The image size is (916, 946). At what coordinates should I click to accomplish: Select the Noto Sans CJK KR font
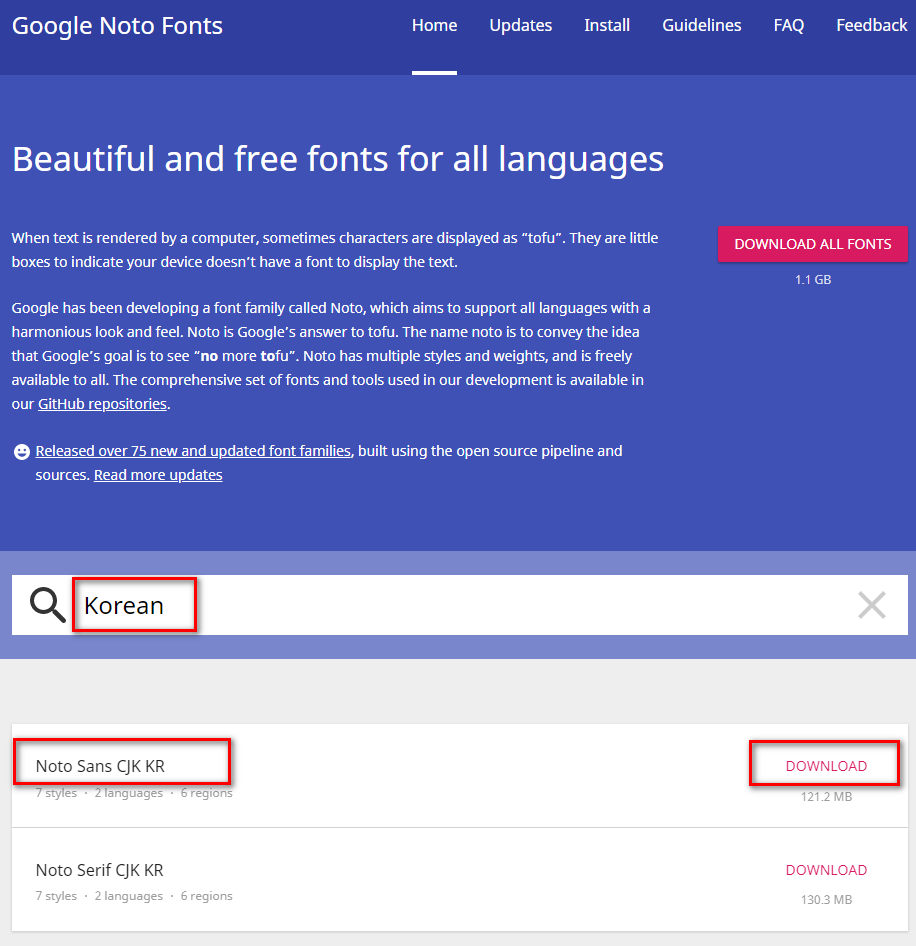coord(100,766)
